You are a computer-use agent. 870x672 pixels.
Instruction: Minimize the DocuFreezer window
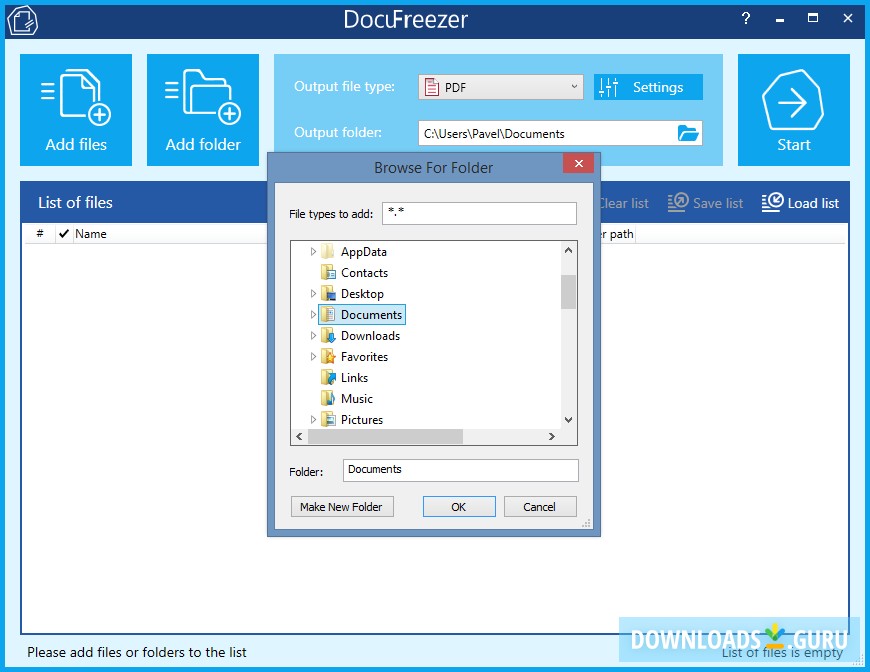pyautogui.click(x=780, y=19)
